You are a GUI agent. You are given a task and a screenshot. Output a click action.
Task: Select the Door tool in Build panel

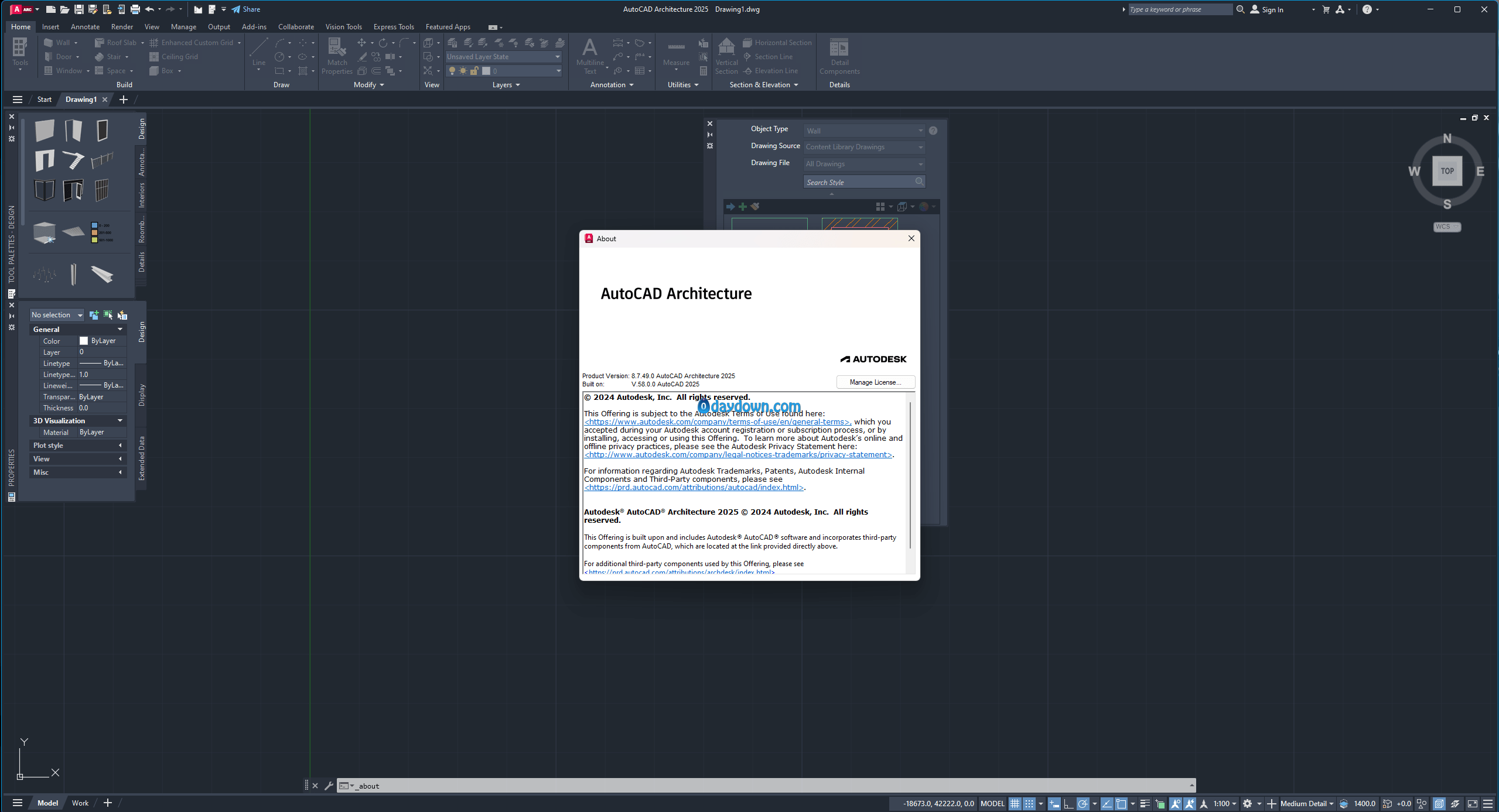coord(58,57)
